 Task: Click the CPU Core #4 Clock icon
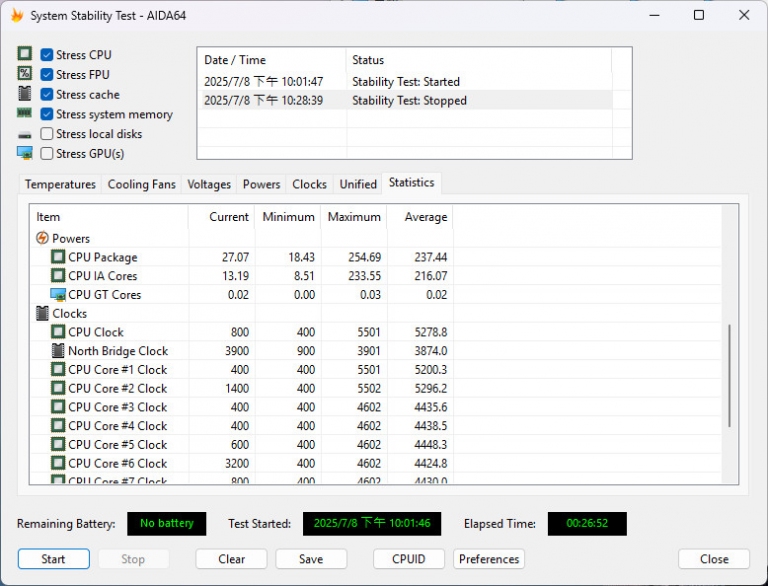click(58, 425)
